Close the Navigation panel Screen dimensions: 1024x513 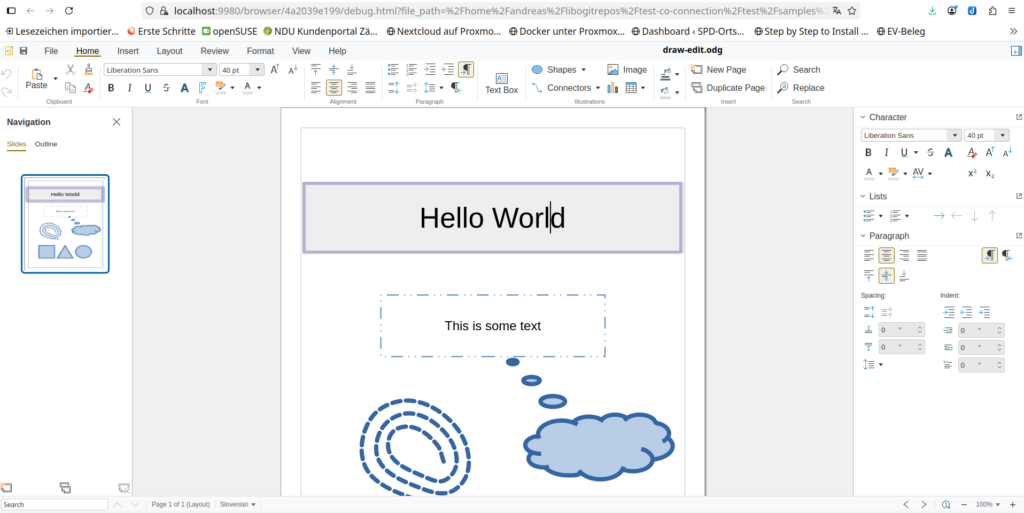point(116,122)
